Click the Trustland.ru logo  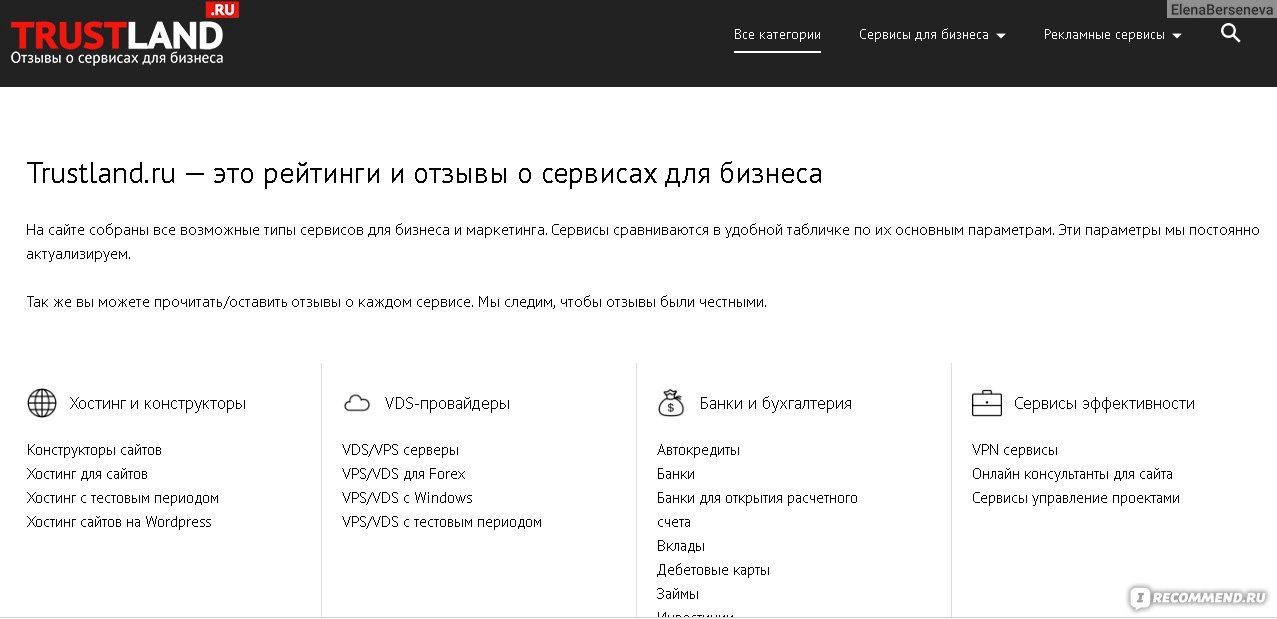pyautogui.click(x=124, y=34)
